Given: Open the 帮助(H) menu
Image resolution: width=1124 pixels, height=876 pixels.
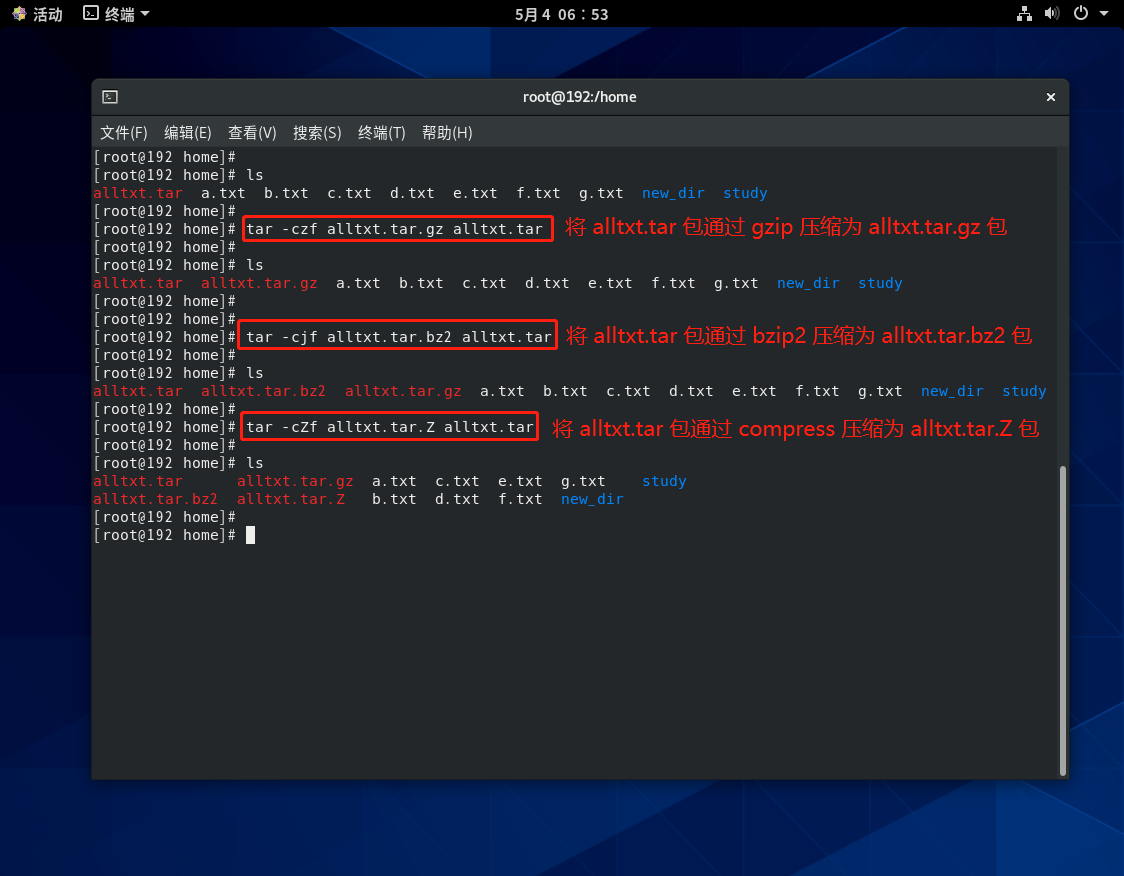Looking at the screenshot, I should coord(447,132).
